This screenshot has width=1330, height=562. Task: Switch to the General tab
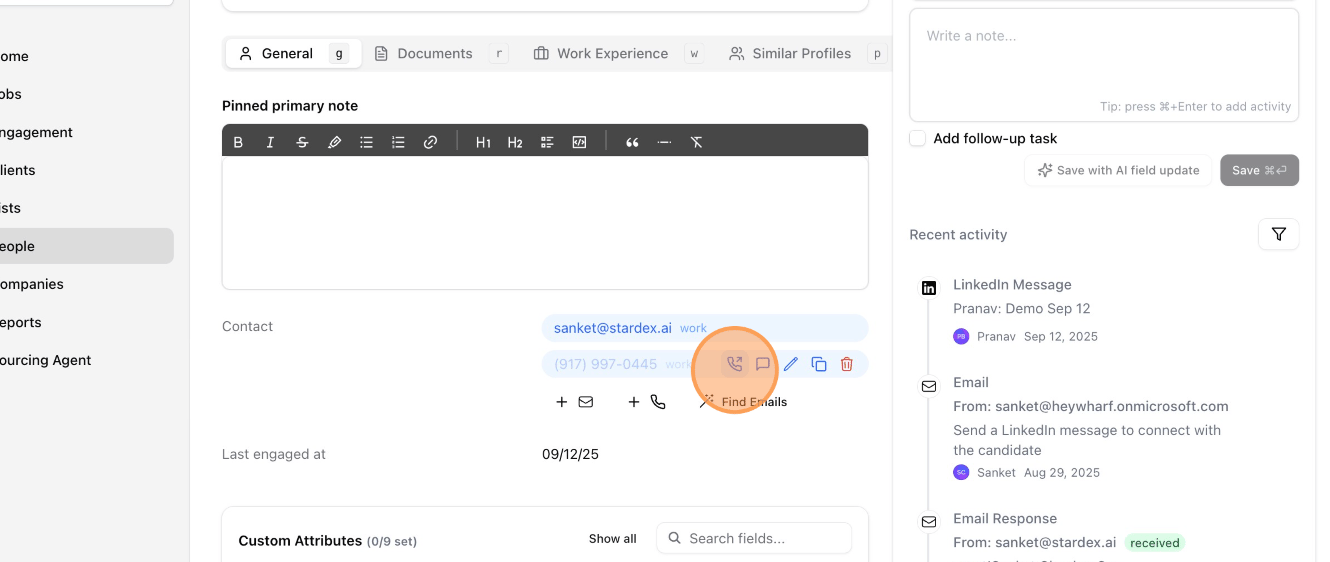point(291,53)
